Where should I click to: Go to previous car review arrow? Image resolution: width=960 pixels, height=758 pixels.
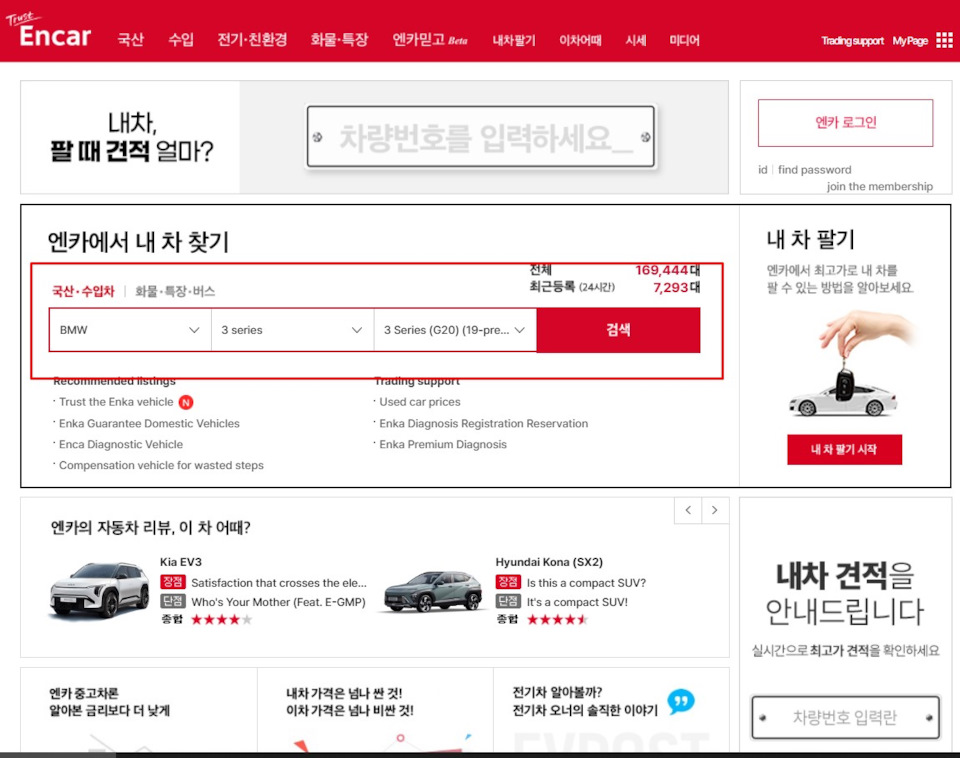pyautogui.click(x=688, y=510)
